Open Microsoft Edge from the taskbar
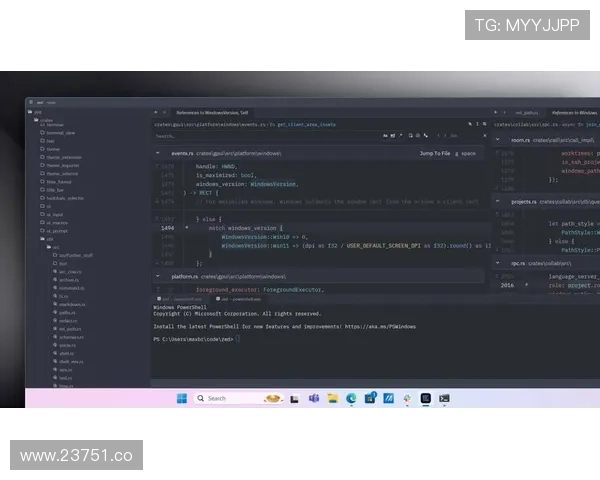Viewport: 600px width, 480px height. [352, 398]
